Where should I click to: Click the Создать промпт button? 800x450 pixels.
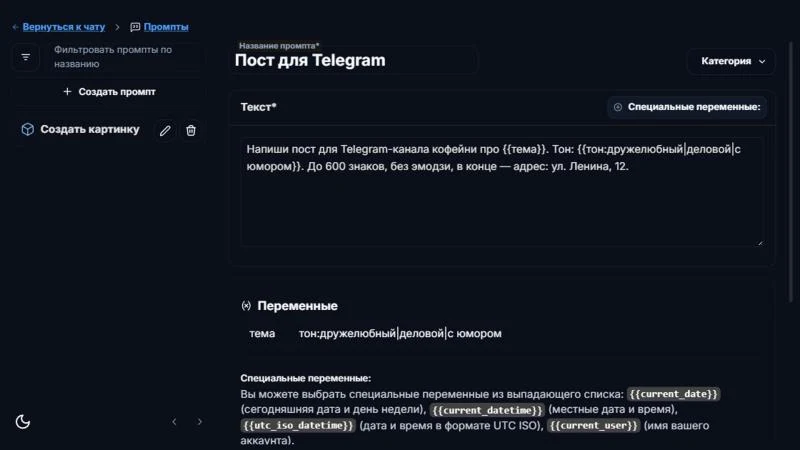109,92
